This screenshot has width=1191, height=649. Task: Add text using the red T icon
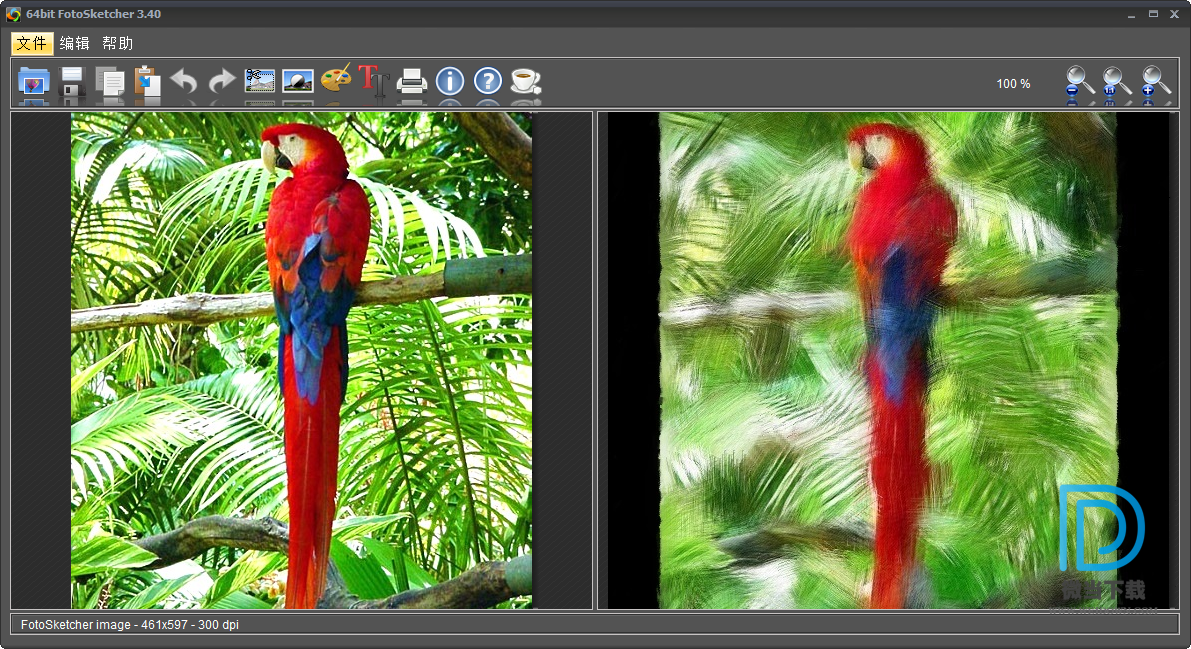(373, 80)
